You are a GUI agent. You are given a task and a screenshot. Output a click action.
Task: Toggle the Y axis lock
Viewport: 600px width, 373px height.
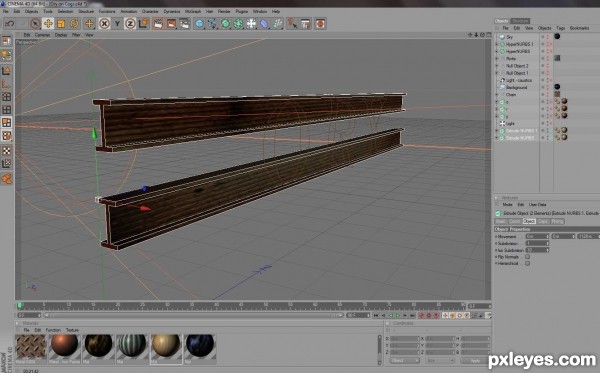[x=117, y=24]
